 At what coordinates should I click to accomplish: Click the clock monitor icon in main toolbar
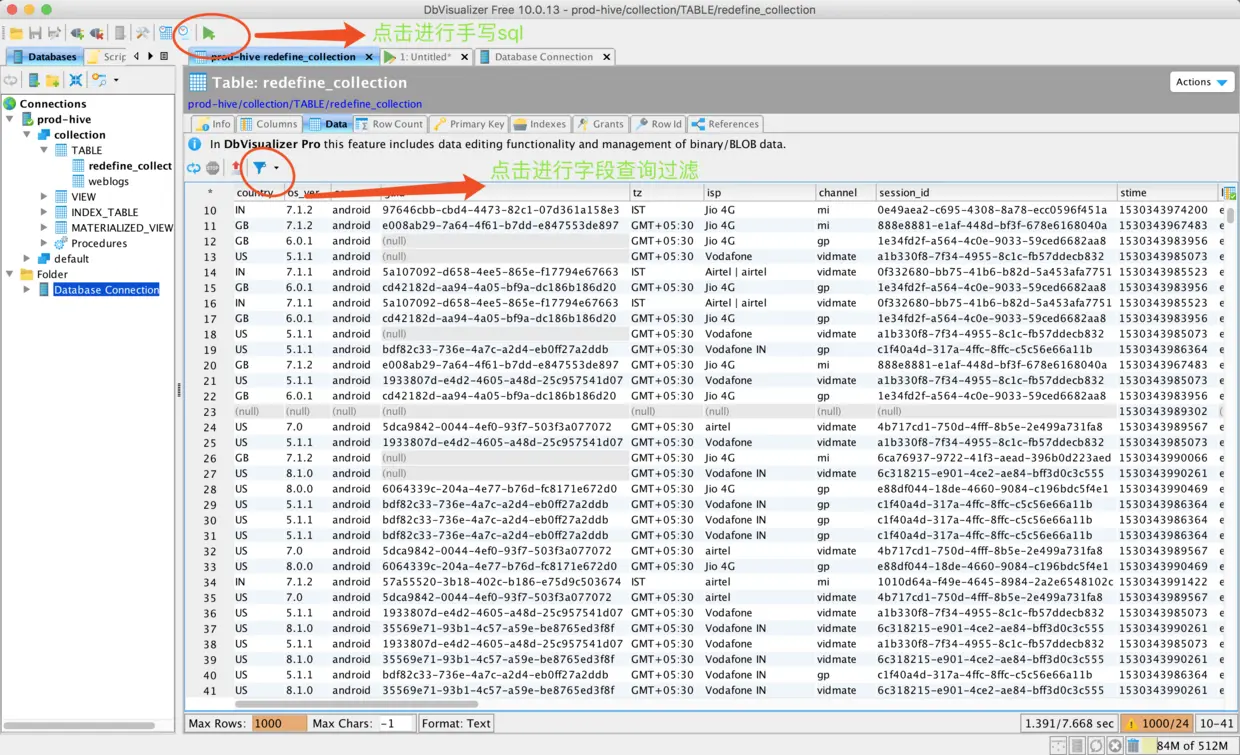click(183, 33)
